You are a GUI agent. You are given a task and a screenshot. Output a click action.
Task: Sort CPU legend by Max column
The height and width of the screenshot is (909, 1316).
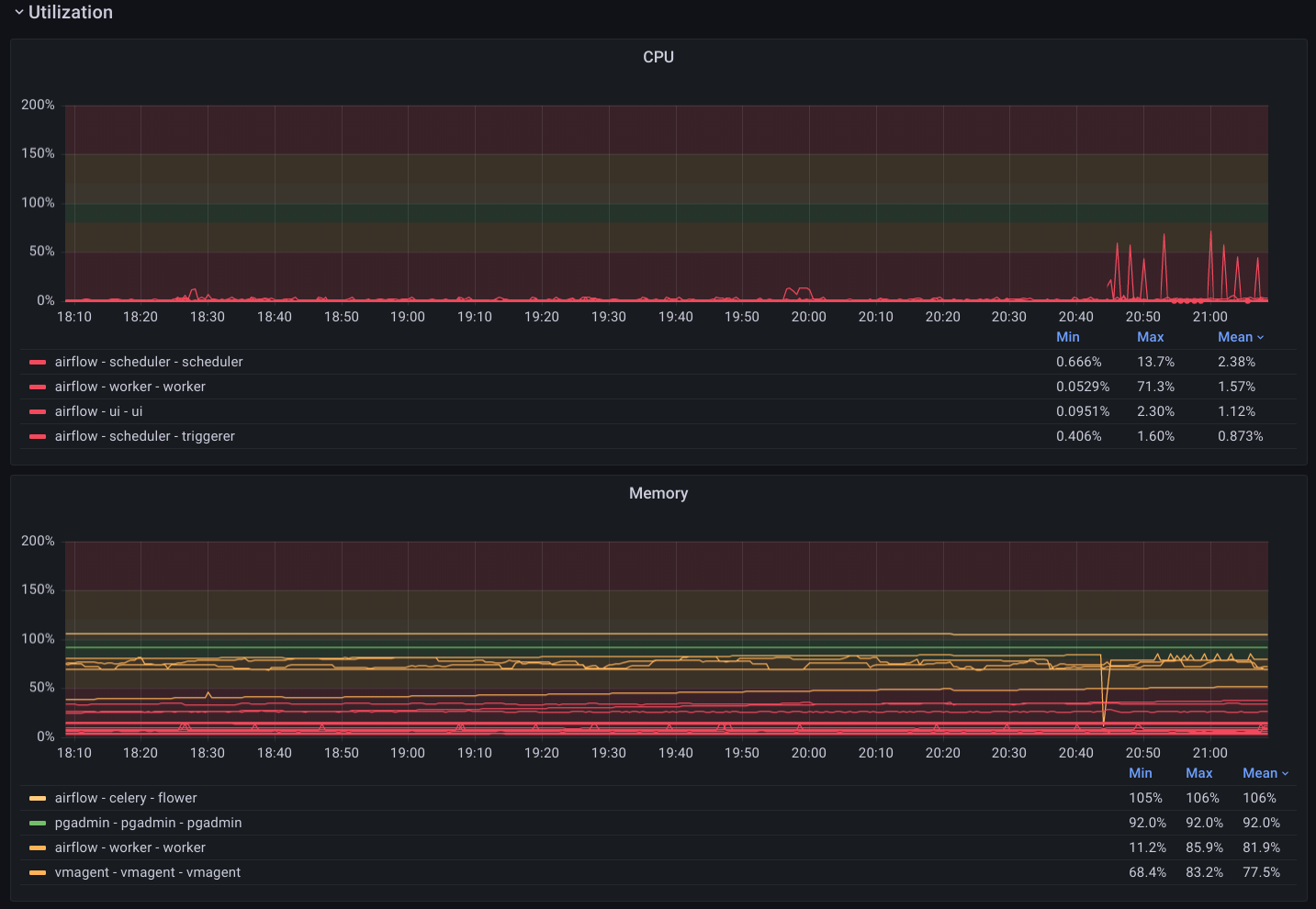(1150, 337)
